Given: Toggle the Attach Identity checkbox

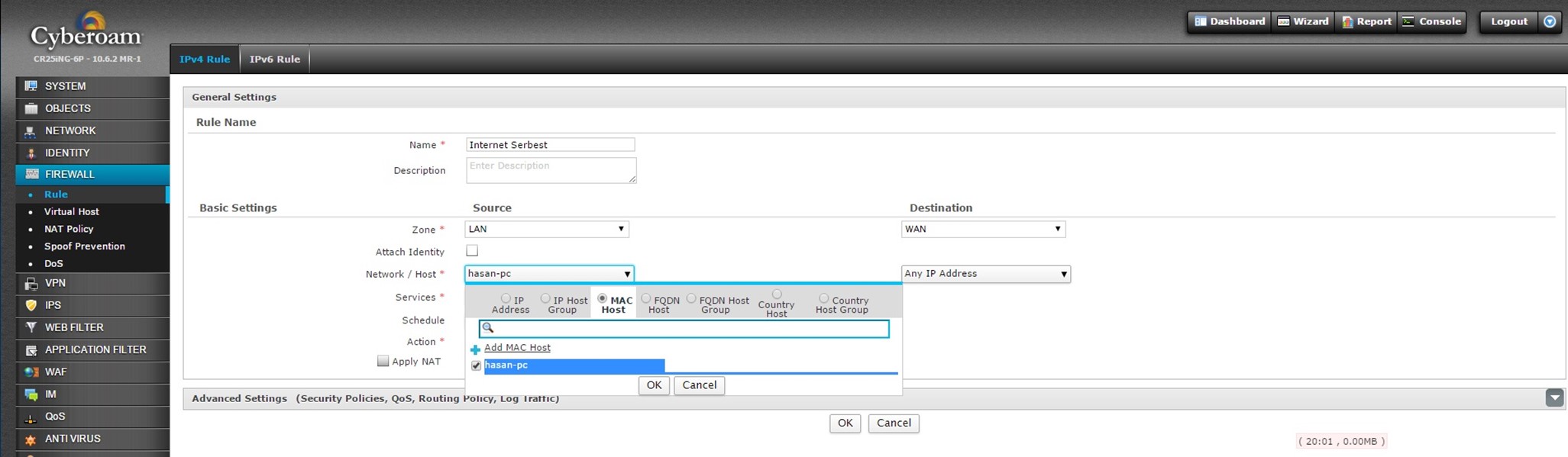Looking at the screenshot, I should click(472, 251).
